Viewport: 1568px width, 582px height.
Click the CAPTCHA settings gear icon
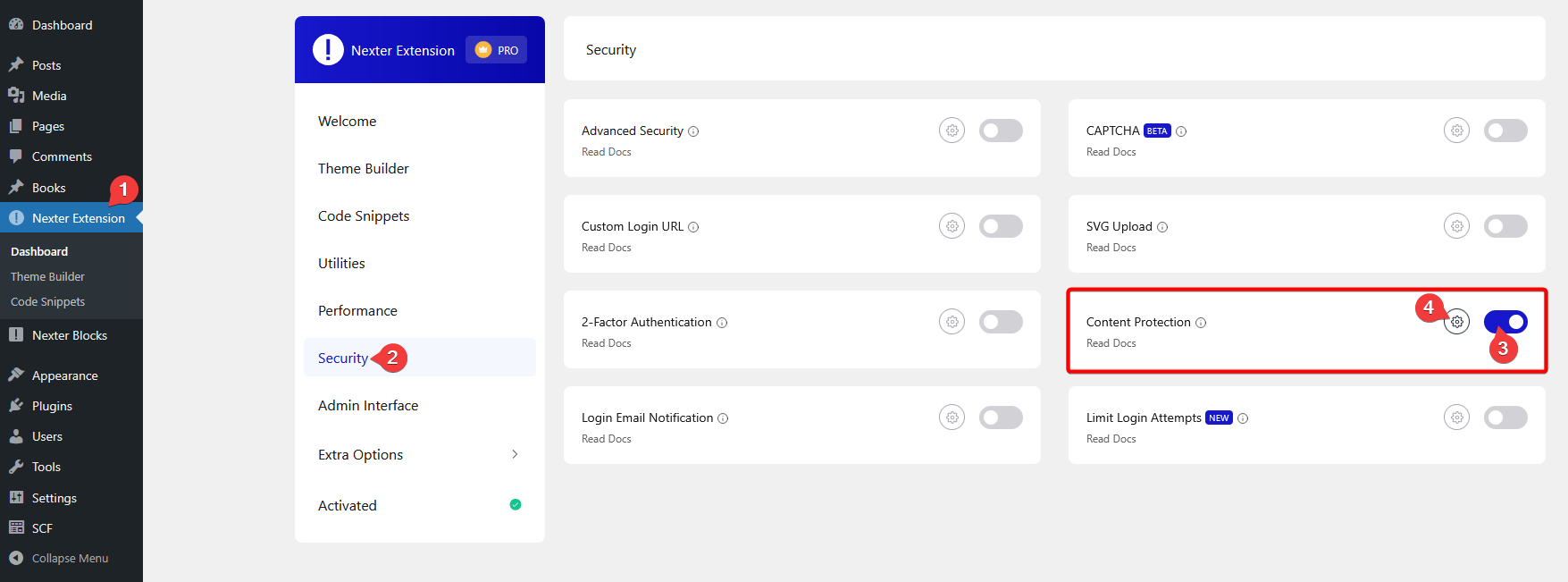(1456, 131)
